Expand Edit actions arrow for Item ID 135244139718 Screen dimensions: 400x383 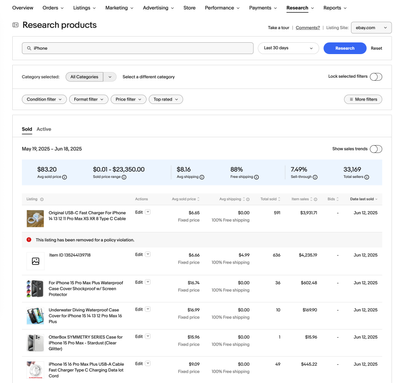click(x=148, y=255)
